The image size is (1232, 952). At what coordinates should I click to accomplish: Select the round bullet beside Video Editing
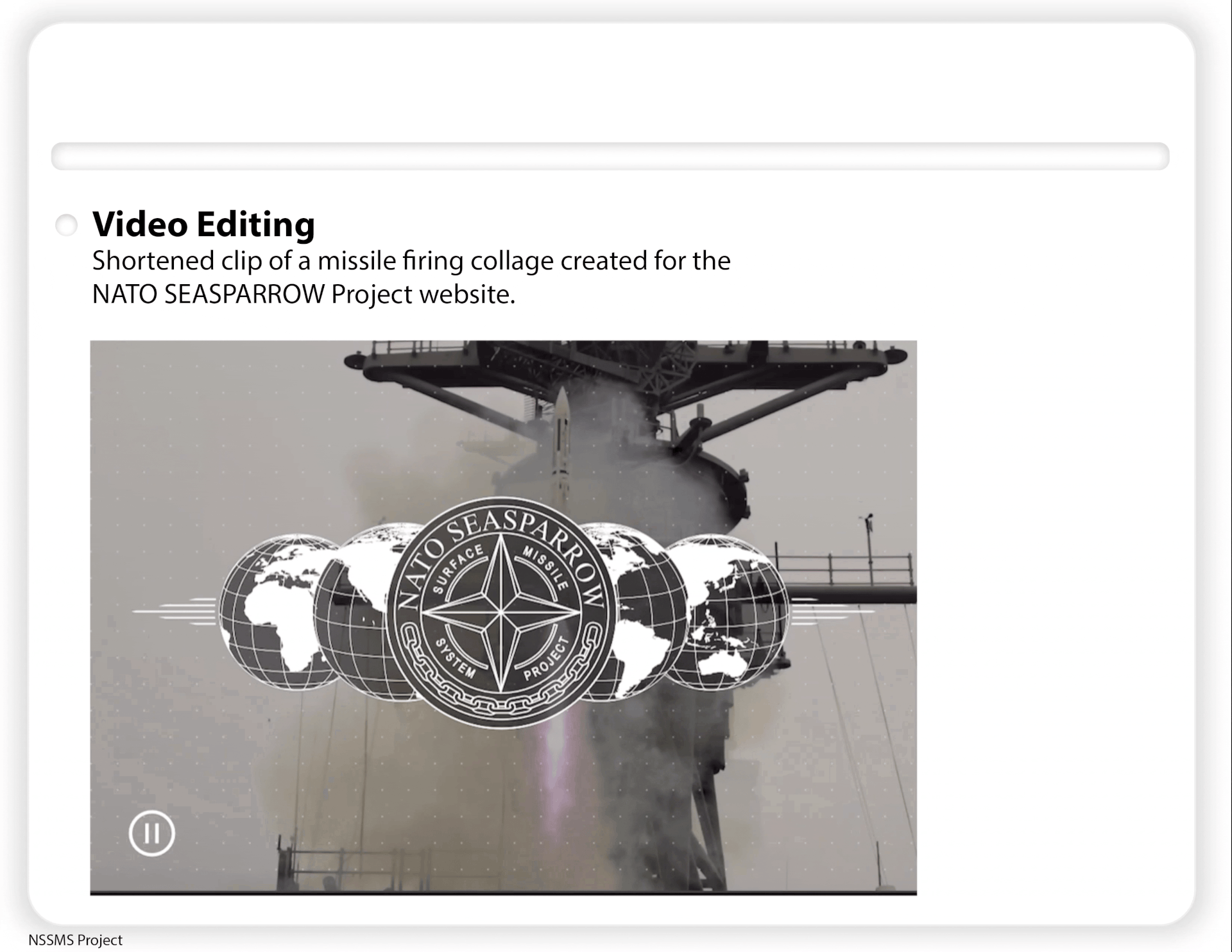coord(66,225)
